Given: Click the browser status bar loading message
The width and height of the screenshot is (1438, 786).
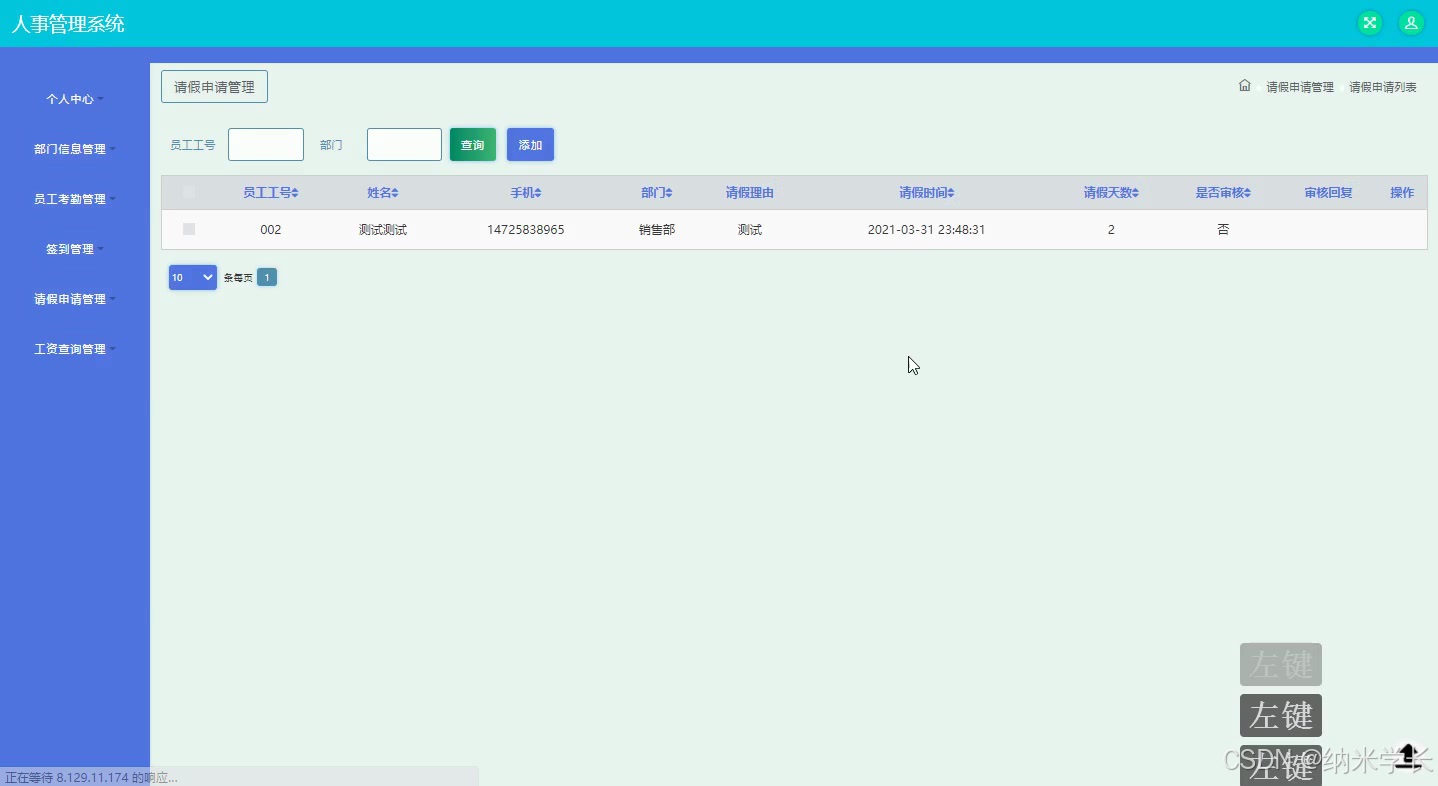Looking at the screenshot, I should point(92,777).
